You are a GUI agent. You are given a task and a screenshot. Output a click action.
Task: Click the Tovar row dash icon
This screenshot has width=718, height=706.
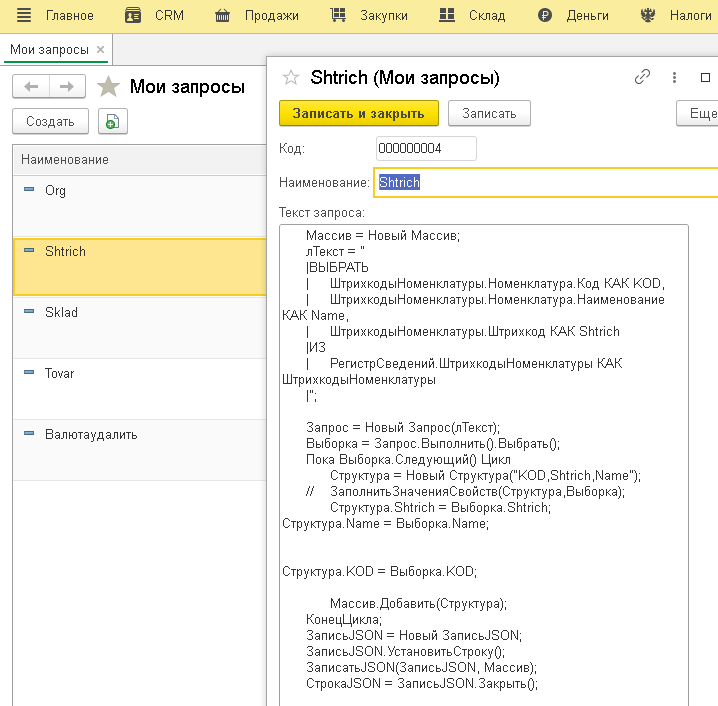click(29, 372)
